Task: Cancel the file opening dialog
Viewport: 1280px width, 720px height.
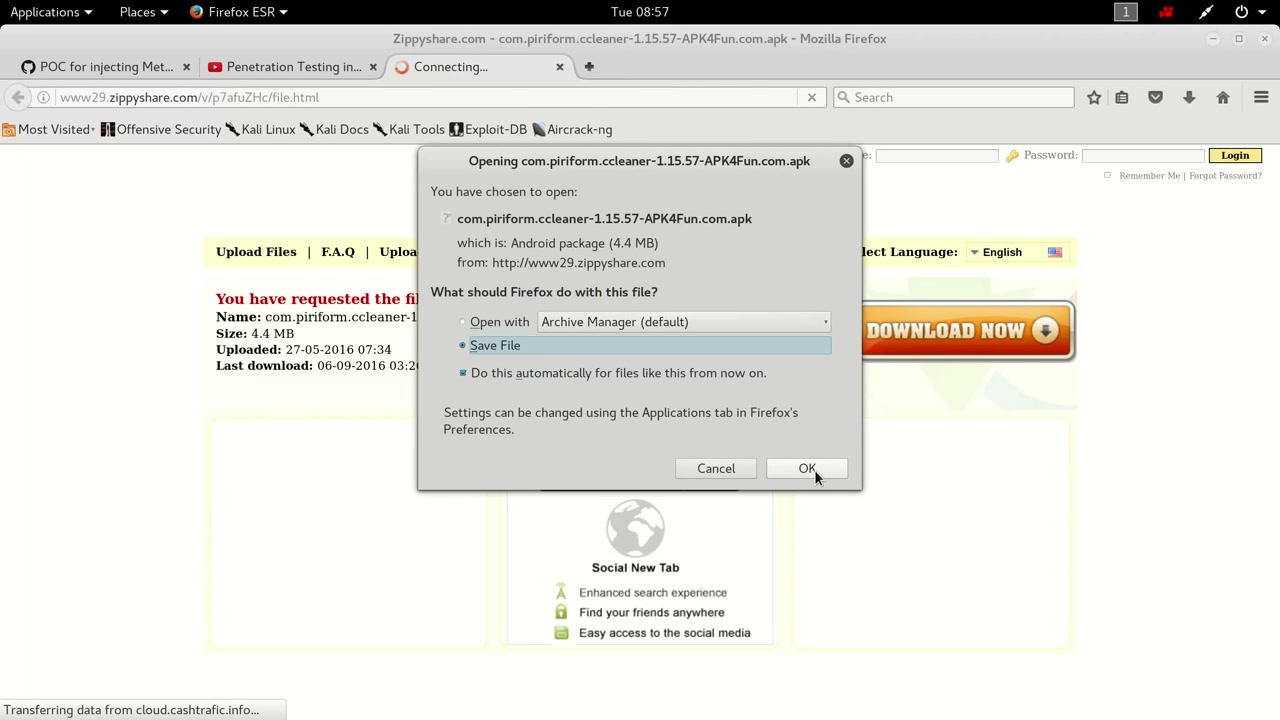Action: pyautogui.click(x=716, y=468)
